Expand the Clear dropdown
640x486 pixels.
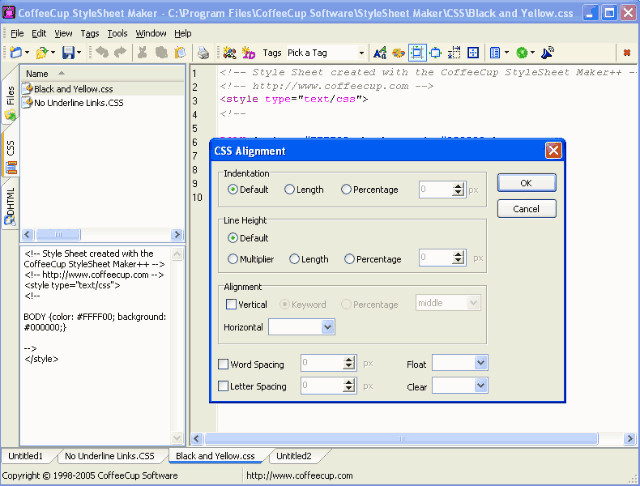click(480, 386)
